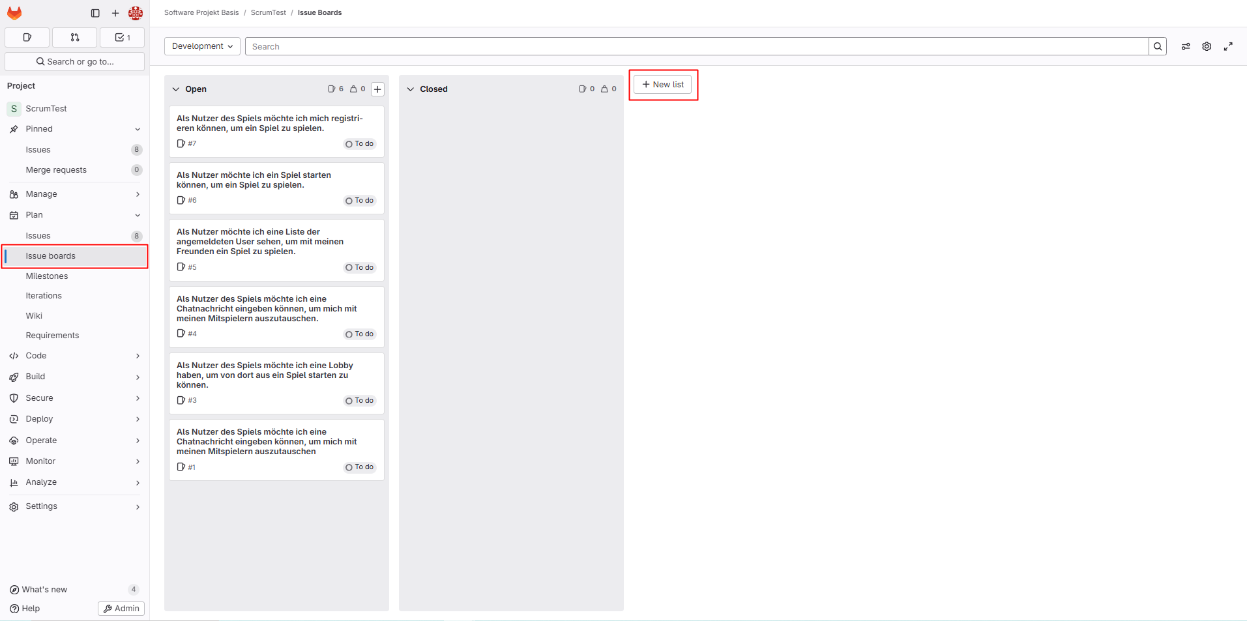Open the merge requests shortcut icon
The width and height of the screenshot is (1247, 621).
tap(75, 37)
